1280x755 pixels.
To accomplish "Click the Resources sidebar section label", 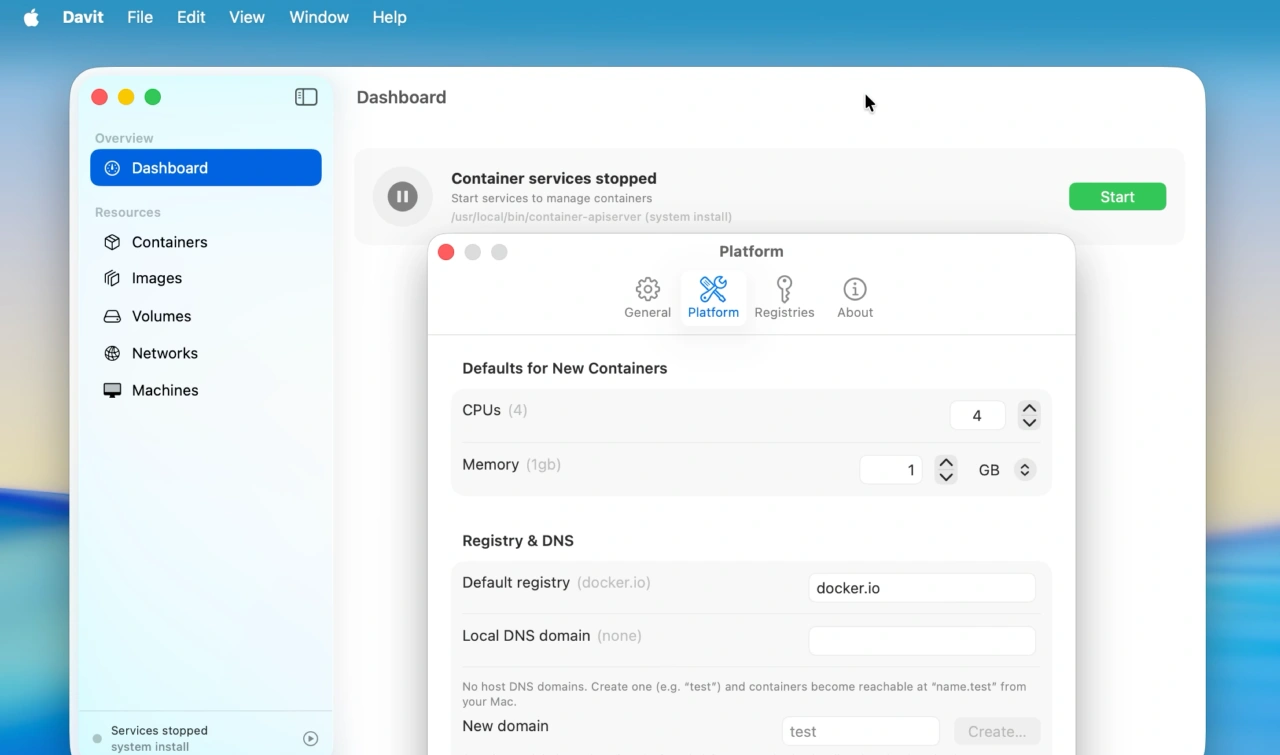I will pos(128,212).
